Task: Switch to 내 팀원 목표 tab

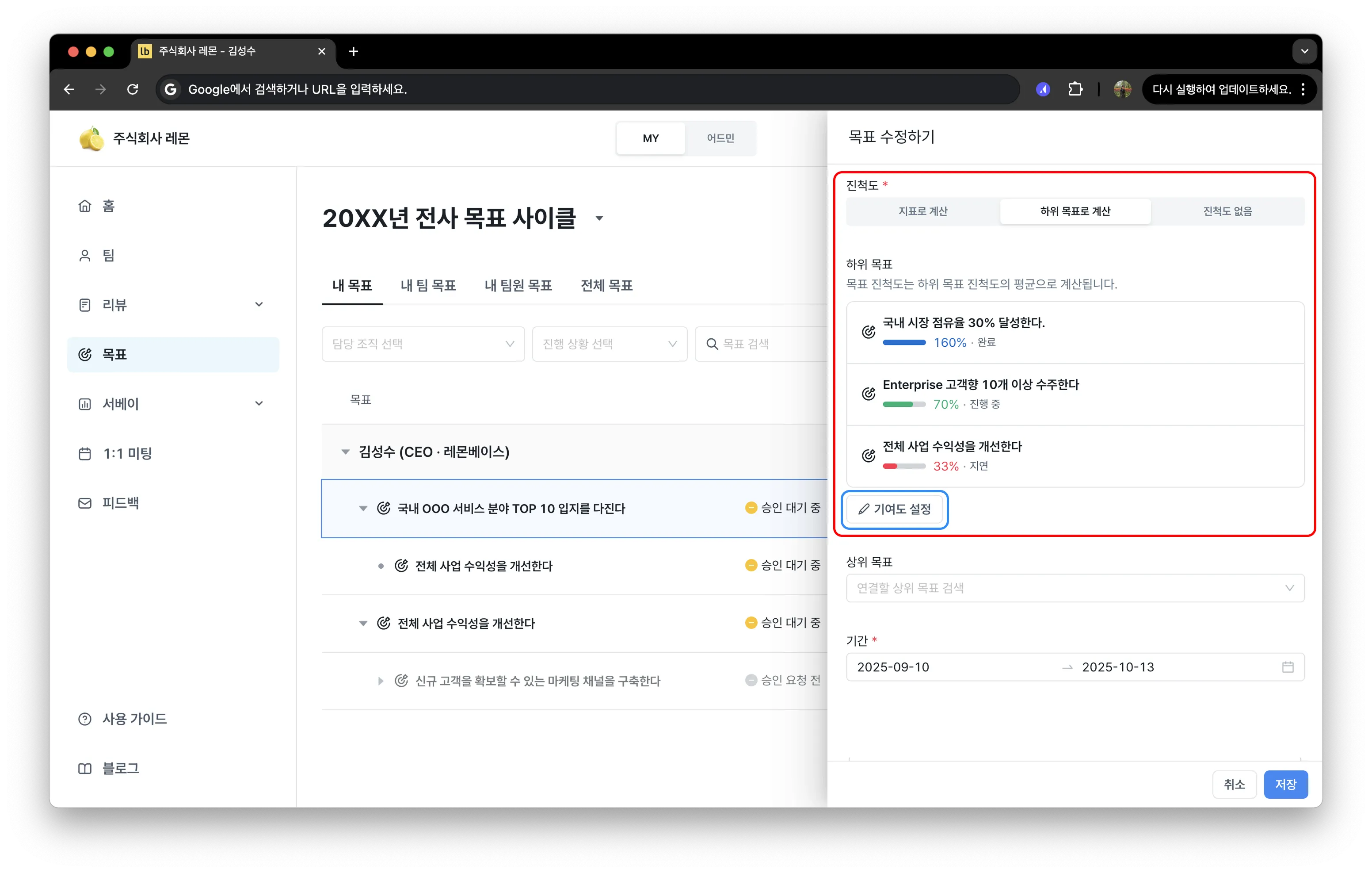Action: coord(518,285)
